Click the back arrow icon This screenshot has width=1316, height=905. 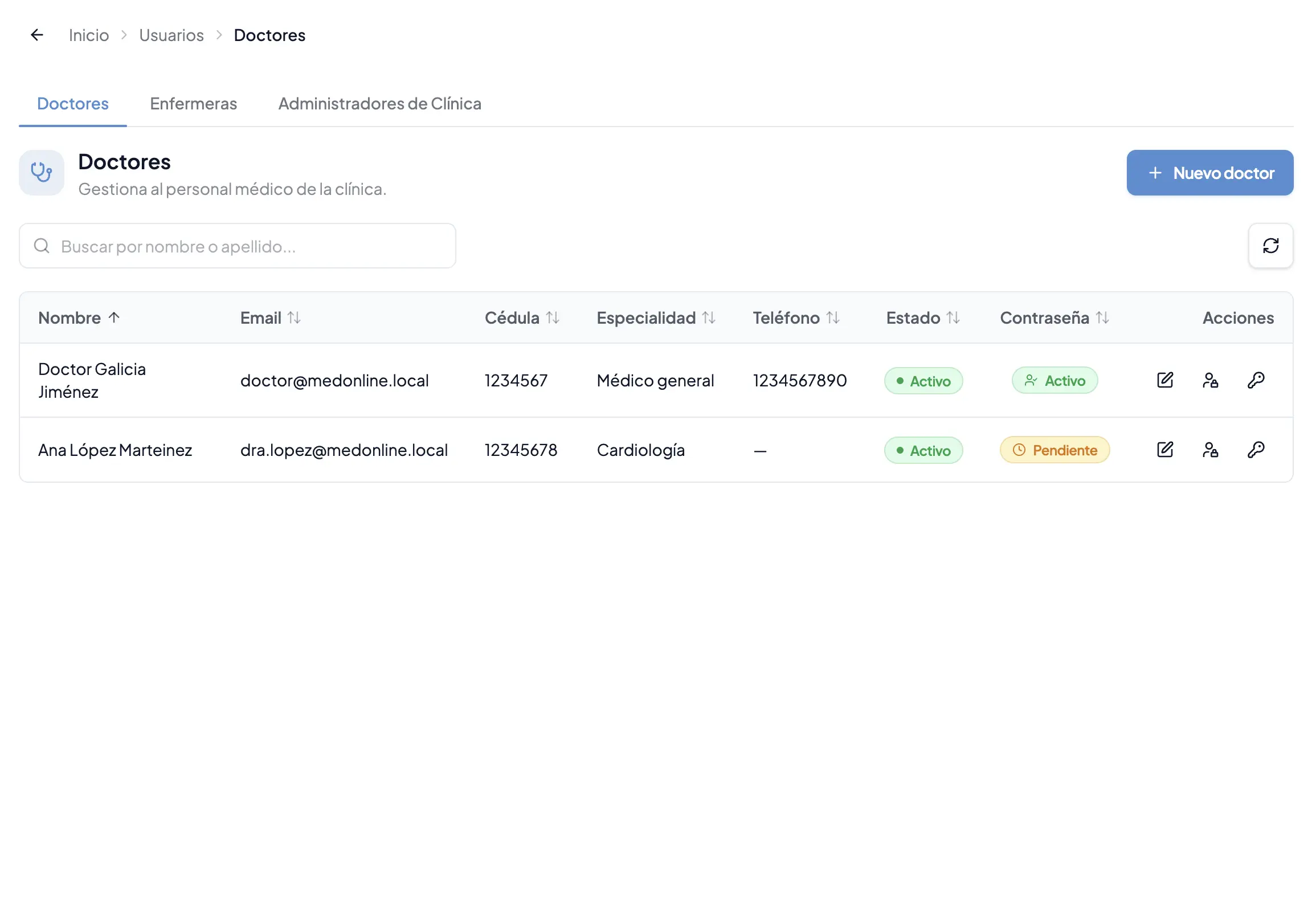point(37,35)
